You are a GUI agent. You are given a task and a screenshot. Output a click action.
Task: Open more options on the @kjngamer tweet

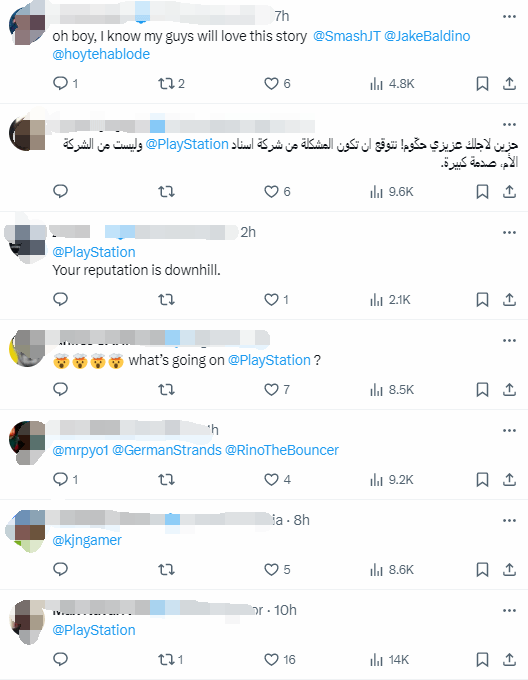[x=509, y=520]
